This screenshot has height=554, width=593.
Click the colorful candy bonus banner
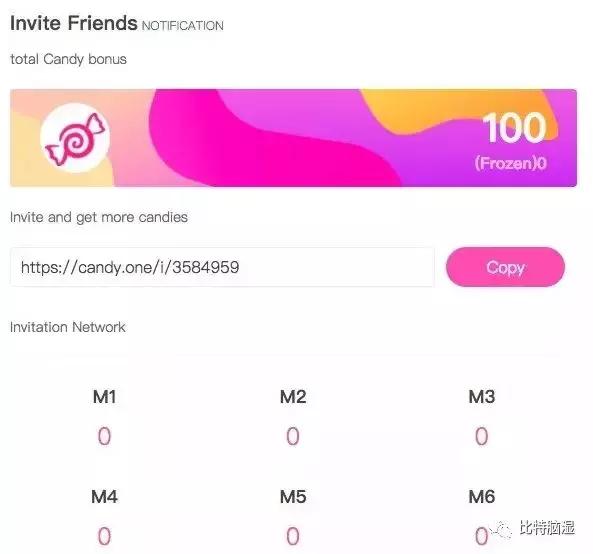tap(293, 138)
